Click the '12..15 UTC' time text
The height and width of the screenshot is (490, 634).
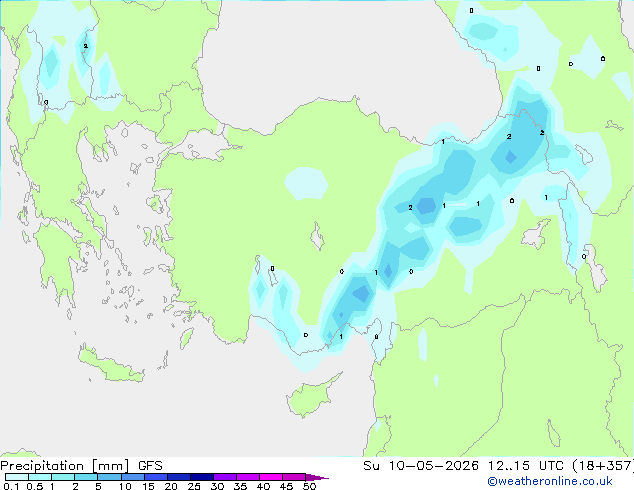tap(525, 466)
